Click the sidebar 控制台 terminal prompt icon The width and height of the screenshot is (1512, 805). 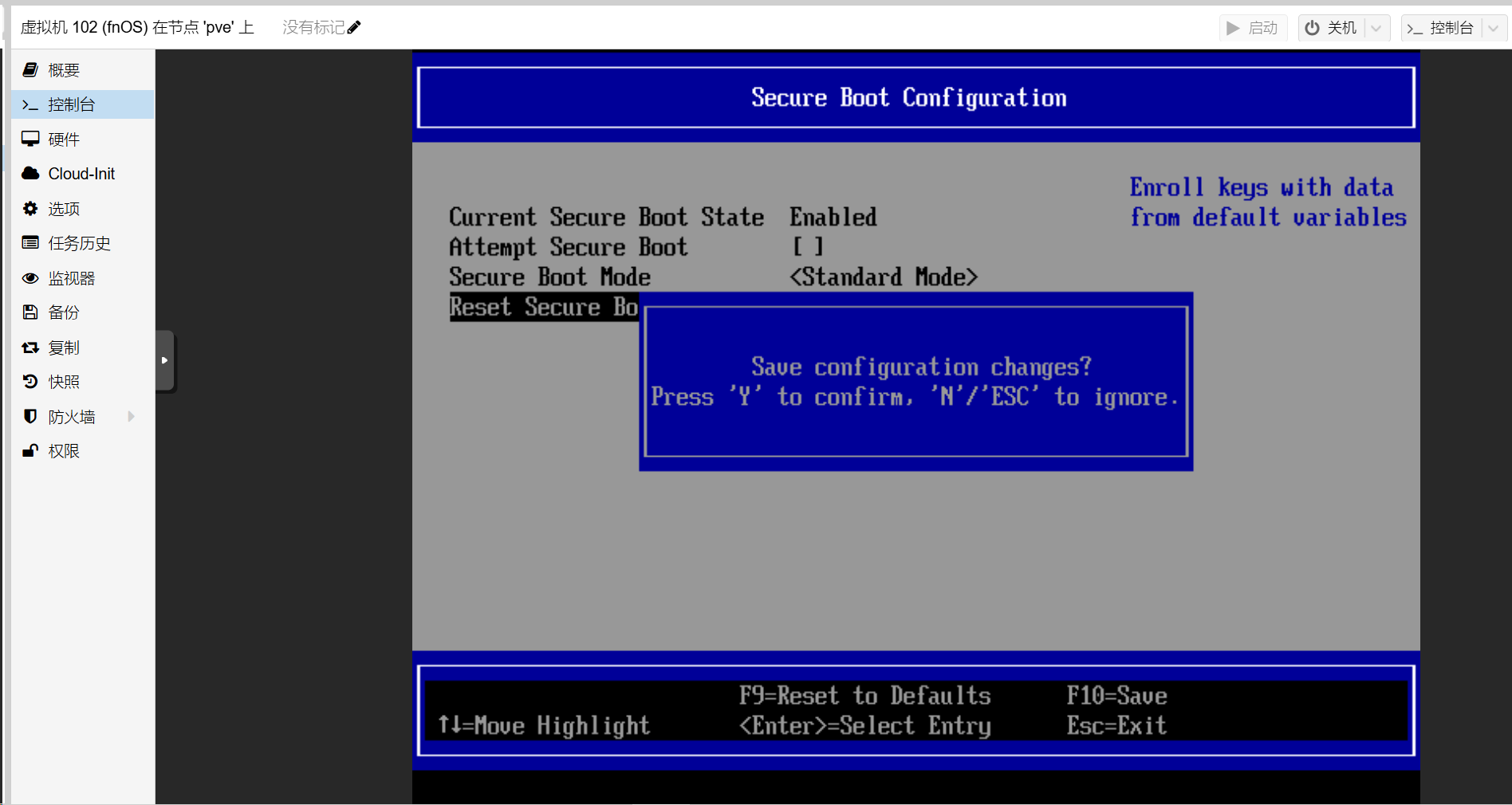[30, 104]
